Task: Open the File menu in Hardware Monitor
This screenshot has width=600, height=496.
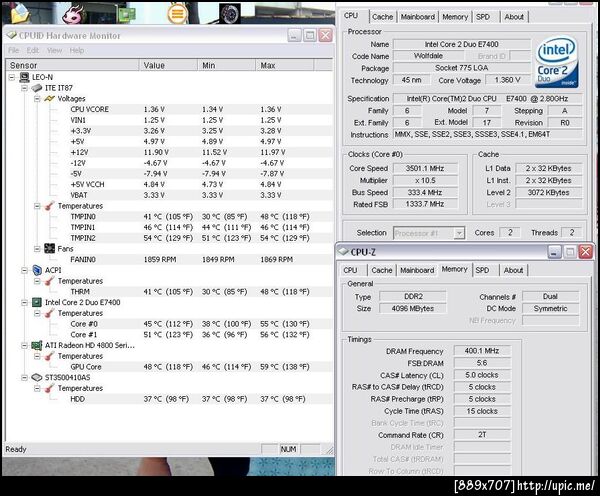Action: click(13, 50)
